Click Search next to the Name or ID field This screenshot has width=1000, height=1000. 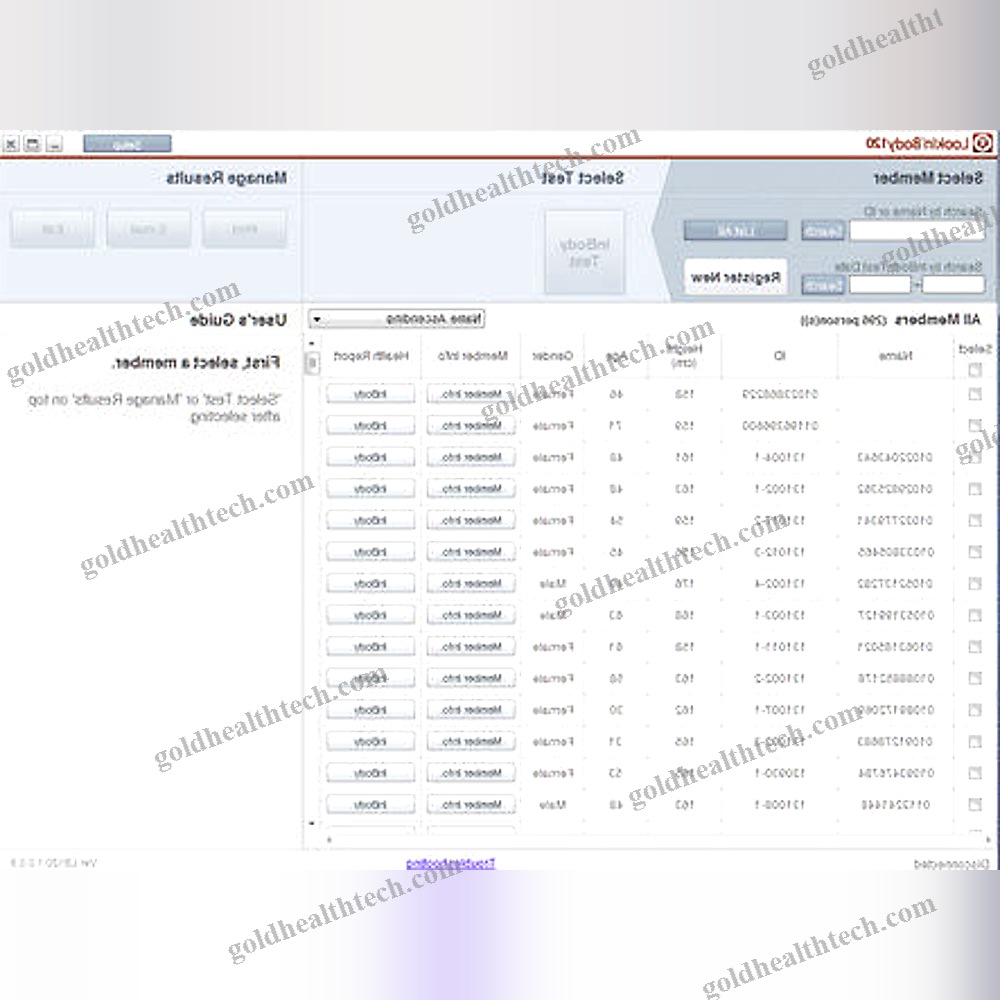click(x=823, y=231)
